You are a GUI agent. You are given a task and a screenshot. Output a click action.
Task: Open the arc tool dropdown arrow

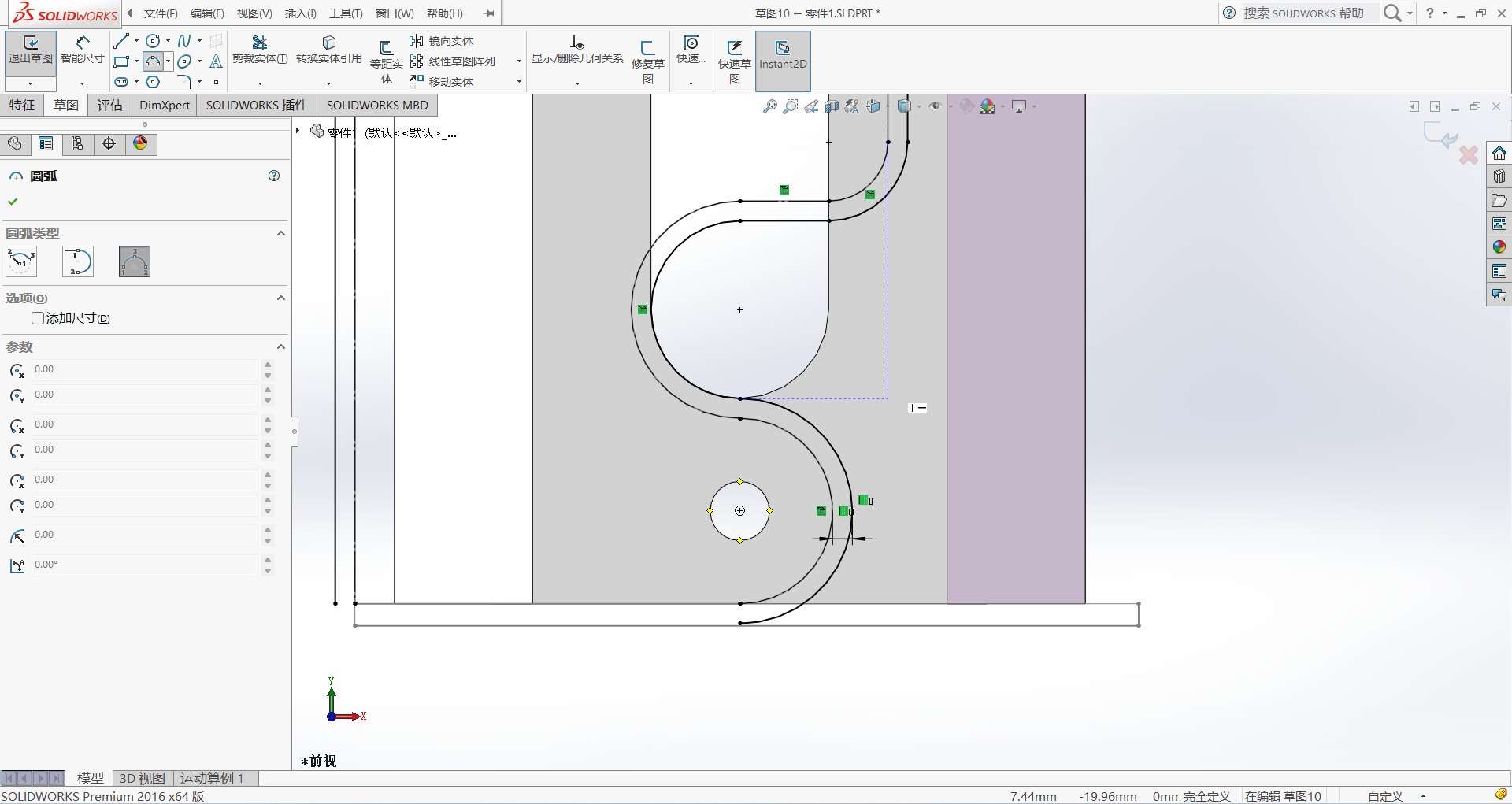click(168, 61)
